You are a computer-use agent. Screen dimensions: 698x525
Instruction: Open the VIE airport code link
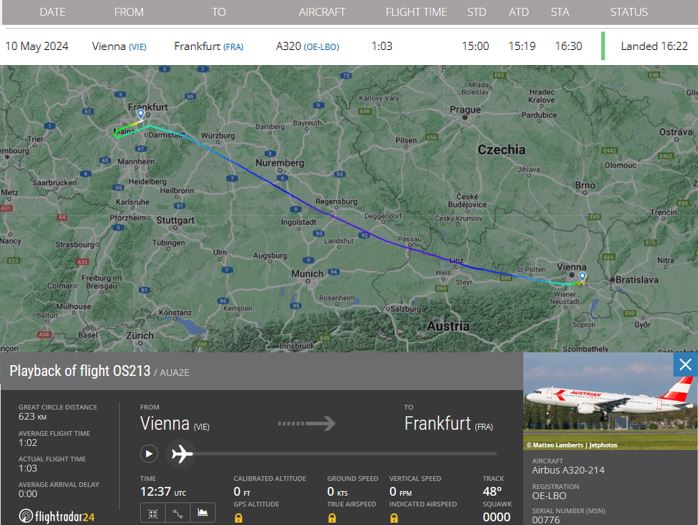point(138,47)
